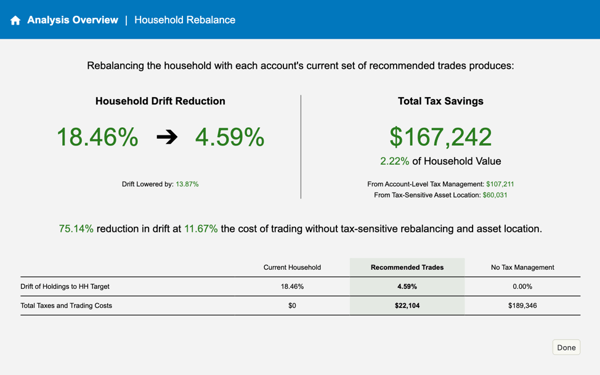Image resolution: width=600 pixels, height=375 pixels.
Task: Click the Done button
Action: [x=566, y=347]
